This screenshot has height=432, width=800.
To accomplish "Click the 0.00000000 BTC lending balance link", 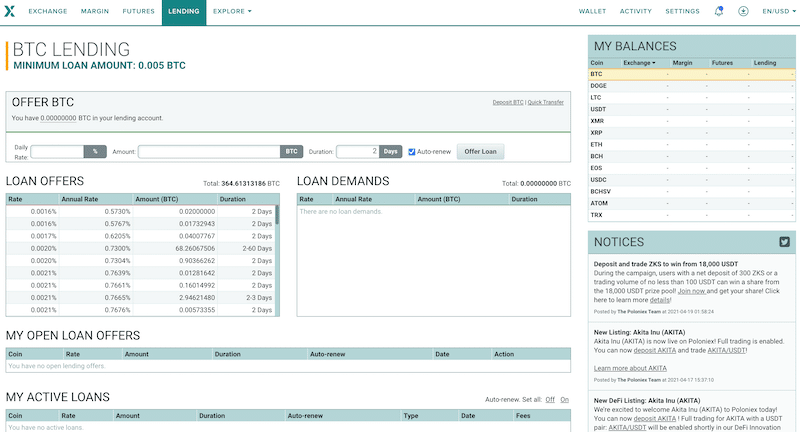I will [58, 118].
